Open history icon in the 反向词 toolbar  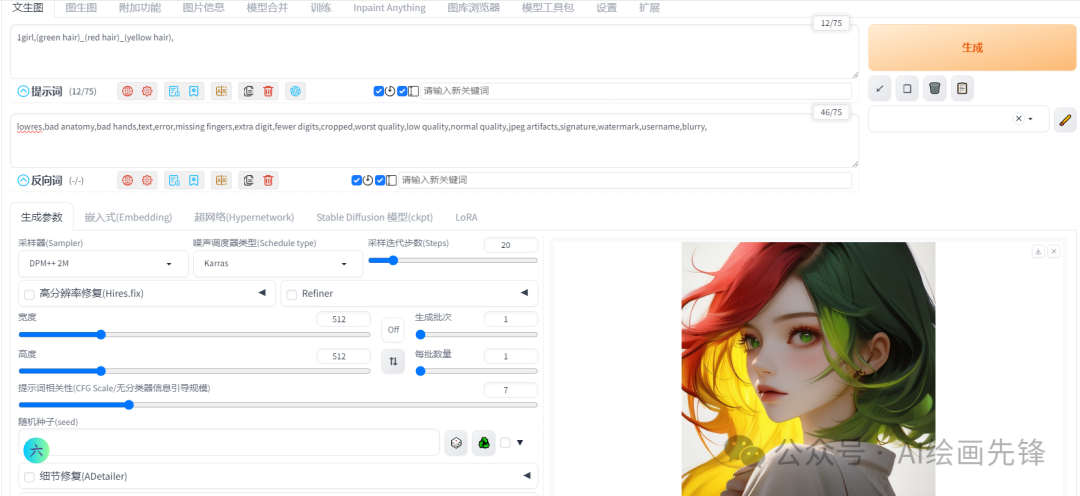click(174, 180)
